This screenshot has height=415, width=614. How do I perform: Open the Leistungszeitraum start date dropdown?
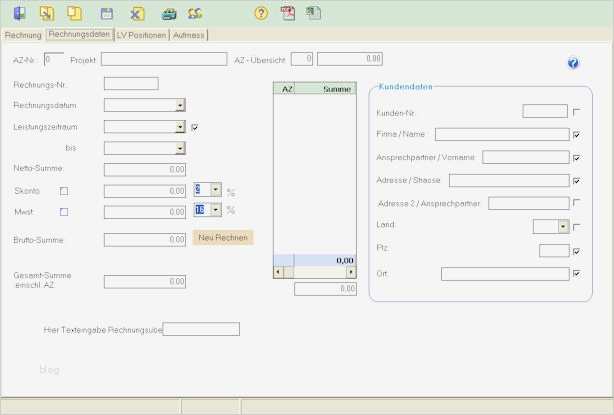[180, 127]
